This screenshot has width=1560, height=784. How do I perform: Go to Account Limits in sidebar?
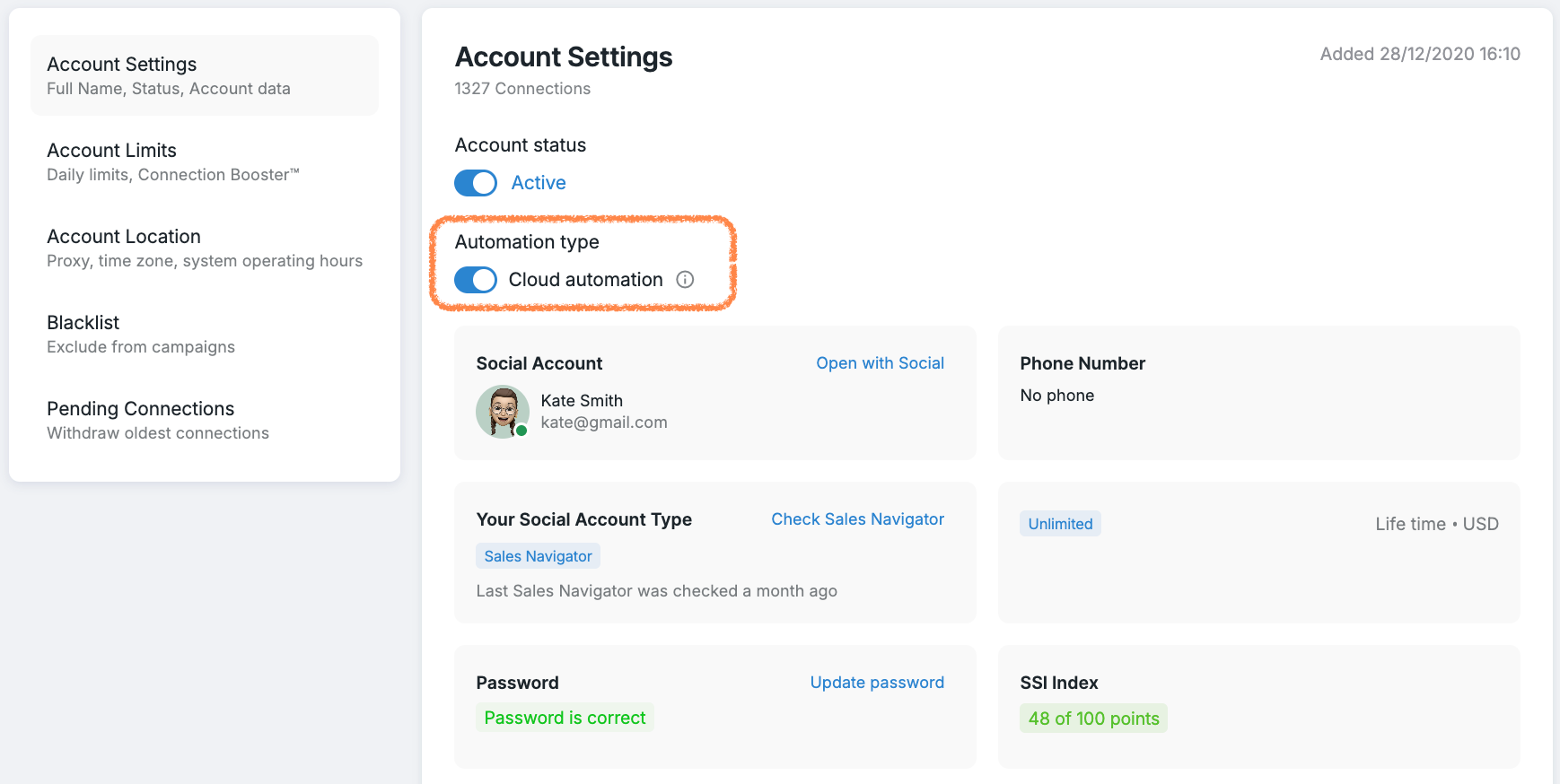(x=205, y=161)
